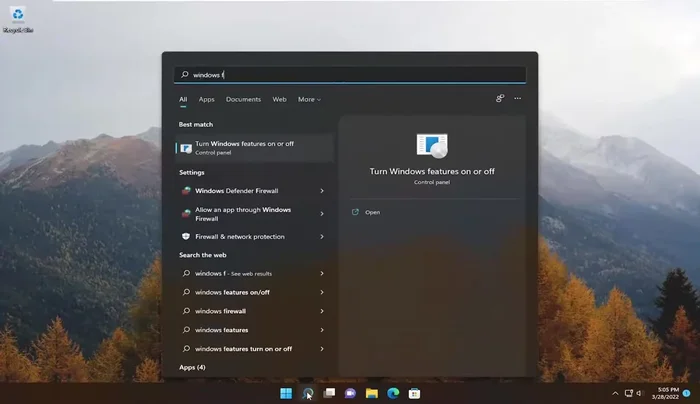This screenshot has height=404, width=700.
Task: Expand arrow for 'windows firewall' suggestion
Action: click(x=322, y=311)
